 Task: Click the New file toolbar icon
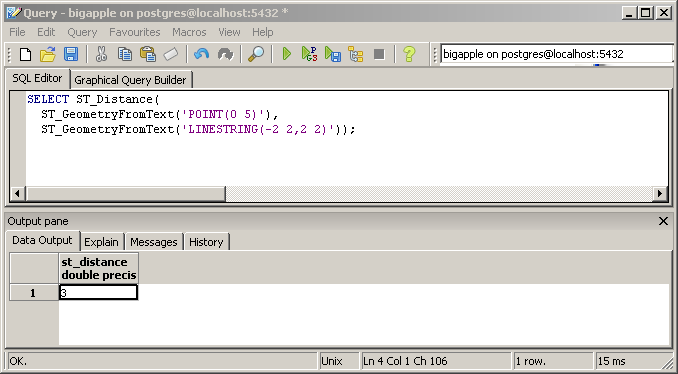click(25, 54)
